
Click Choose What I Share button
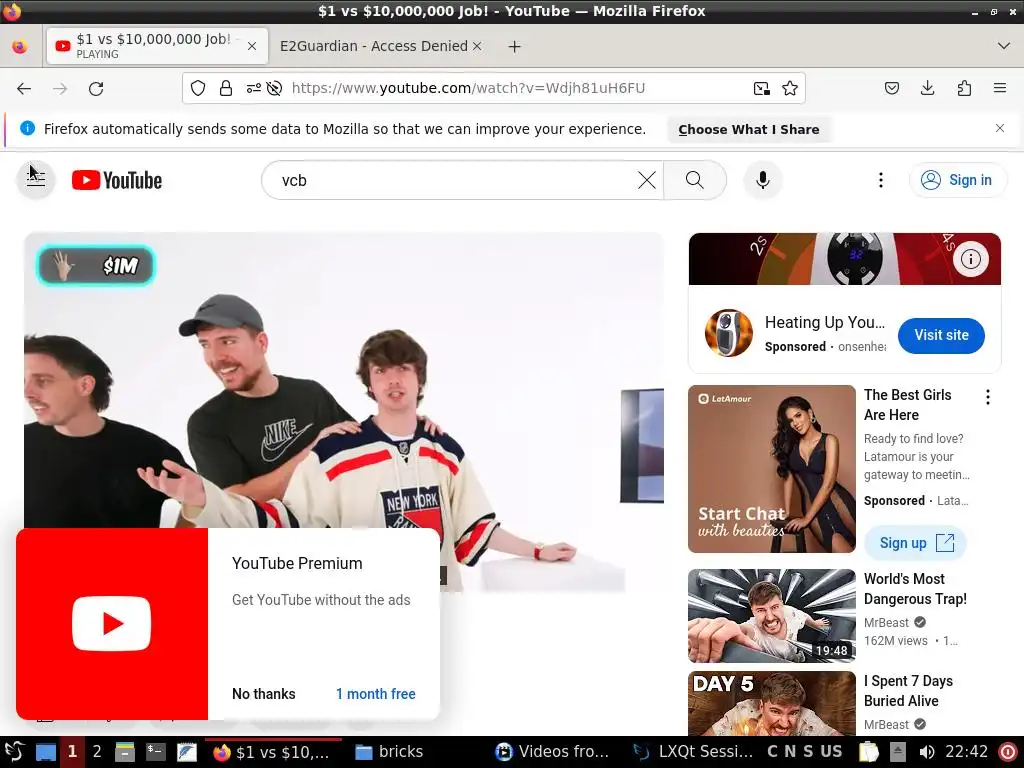coord(749,129)
